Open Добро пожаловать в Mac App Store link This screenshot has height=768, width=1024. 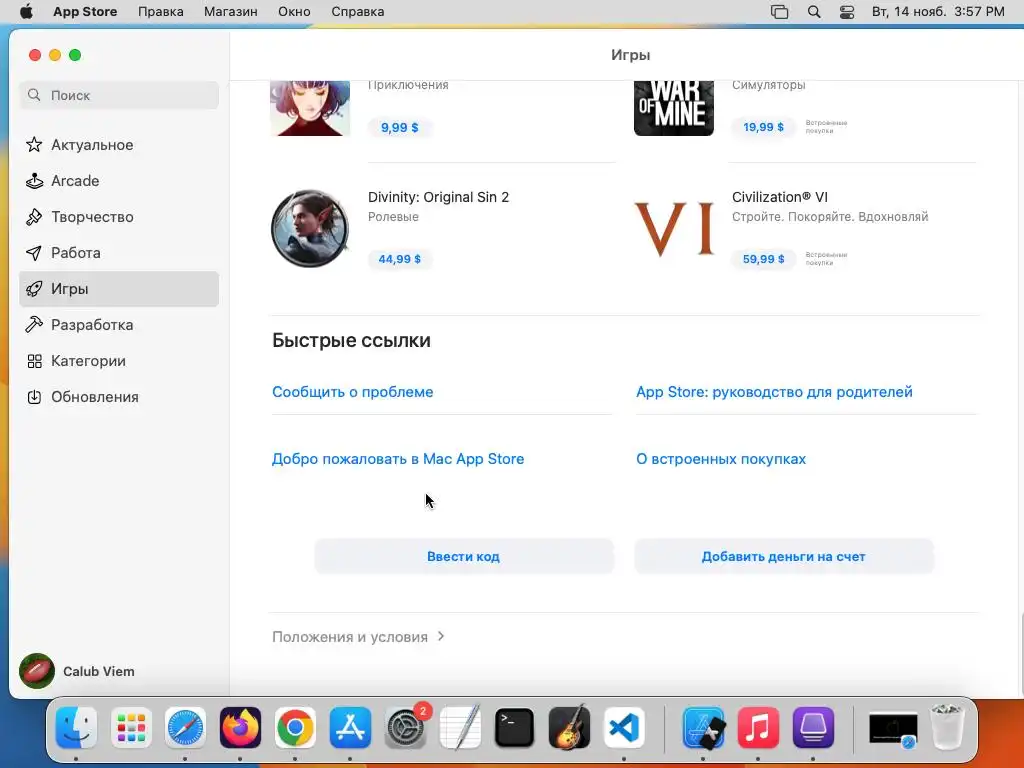coord(398,459)
